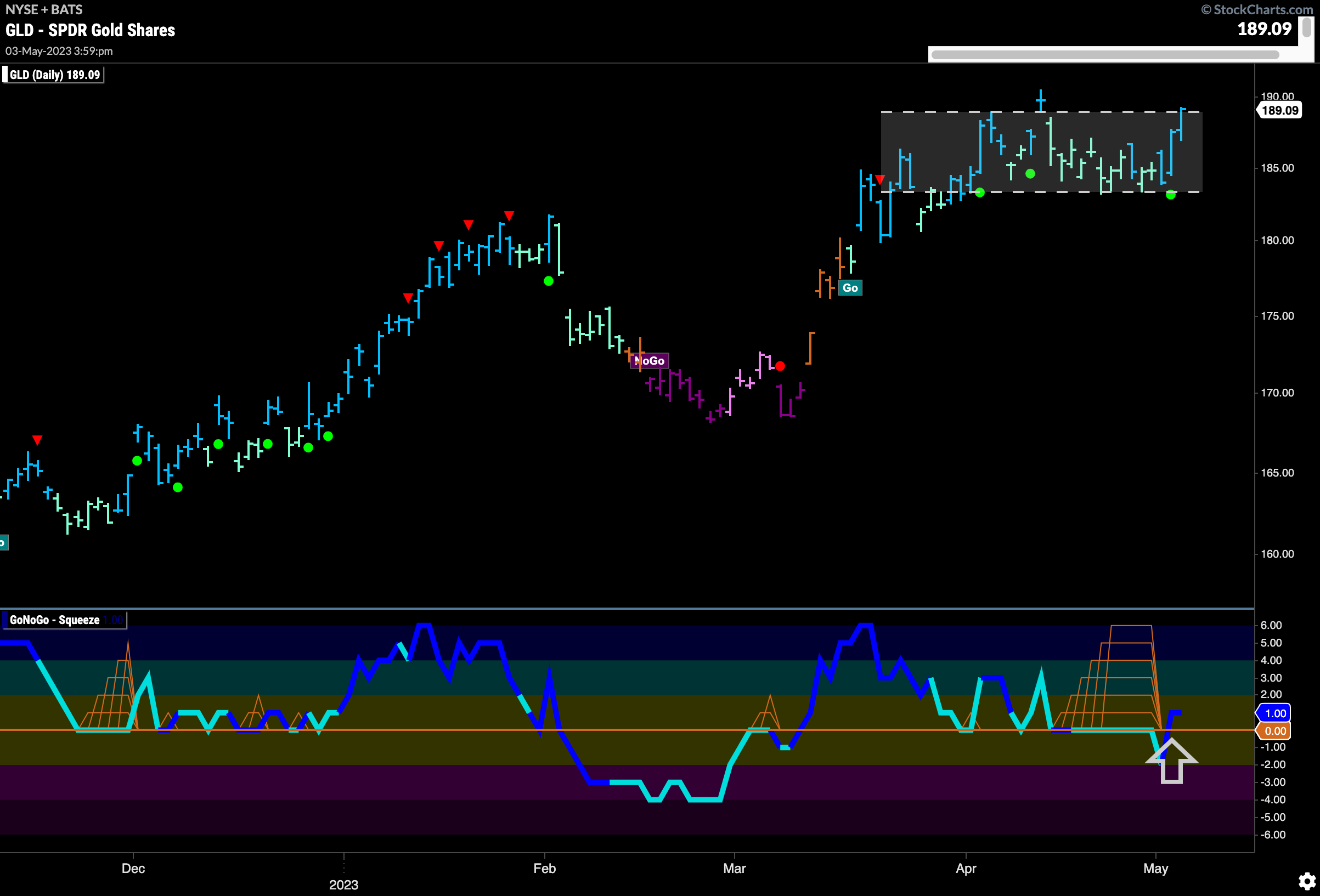Click the GLD (Daily) 189.09 legend label

click(54, 75)
